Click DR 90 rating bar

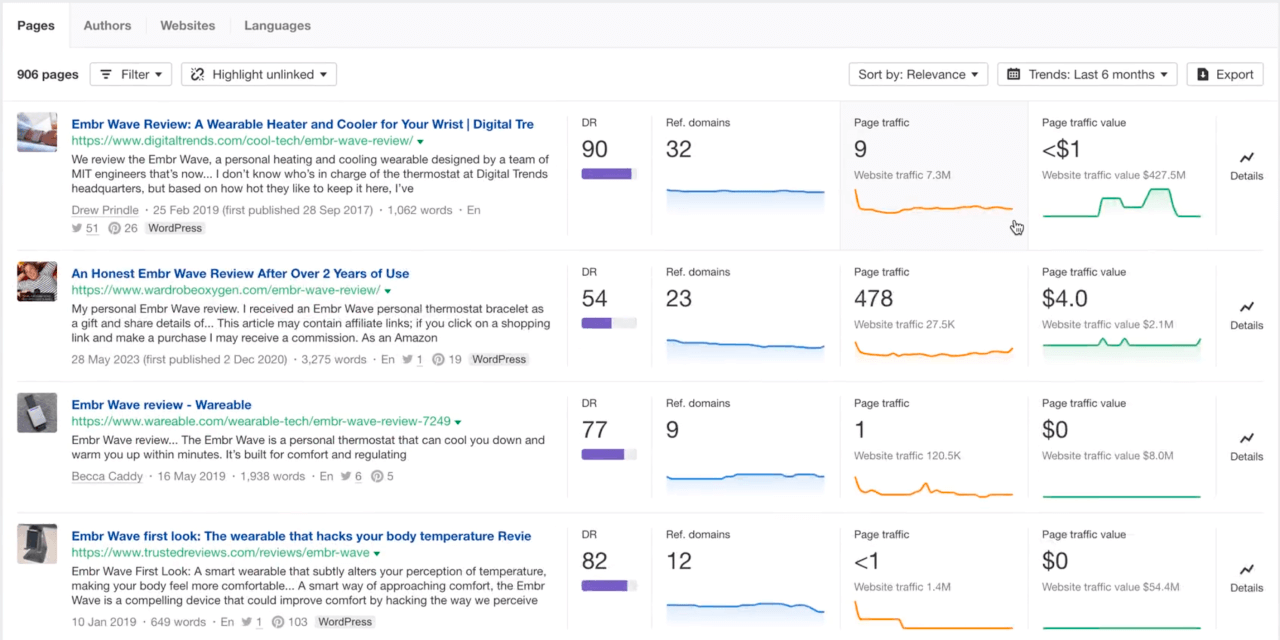click(x=609, y=174)
